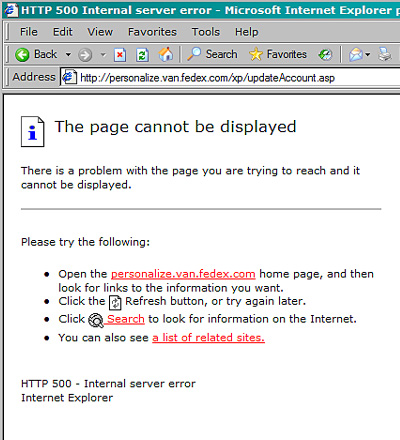This screenshot has height=440, width=400.
Task: Expand the Forward history dropdown arrow
Action: point(103,55)
